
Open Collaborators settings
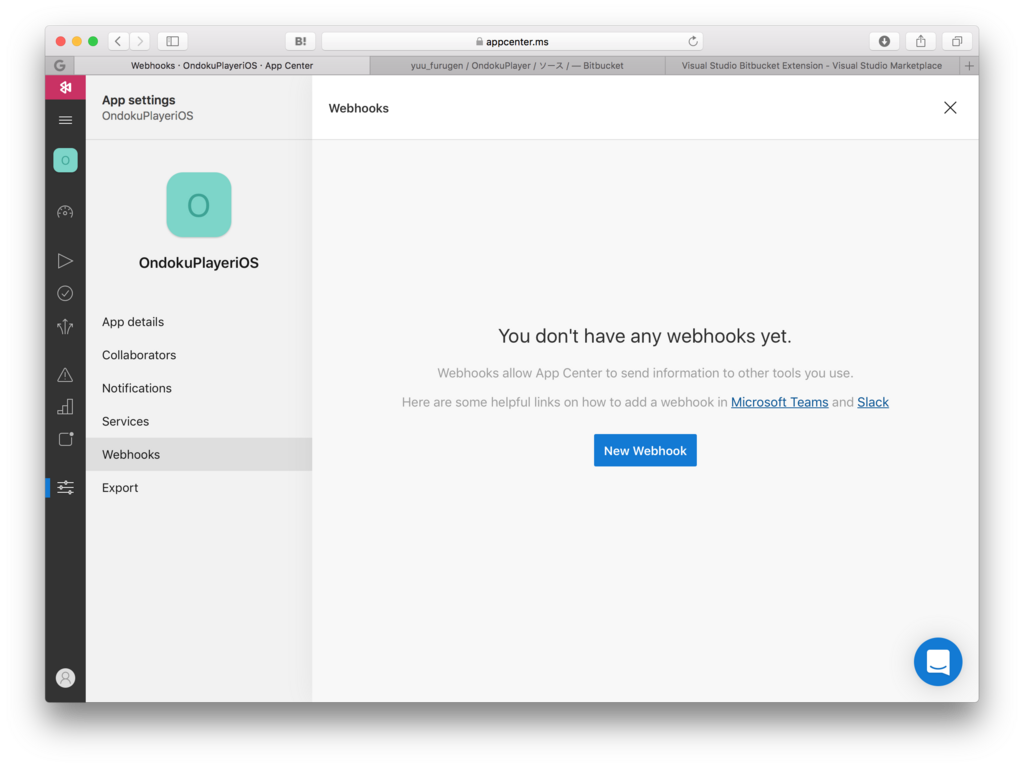(199, 355)
